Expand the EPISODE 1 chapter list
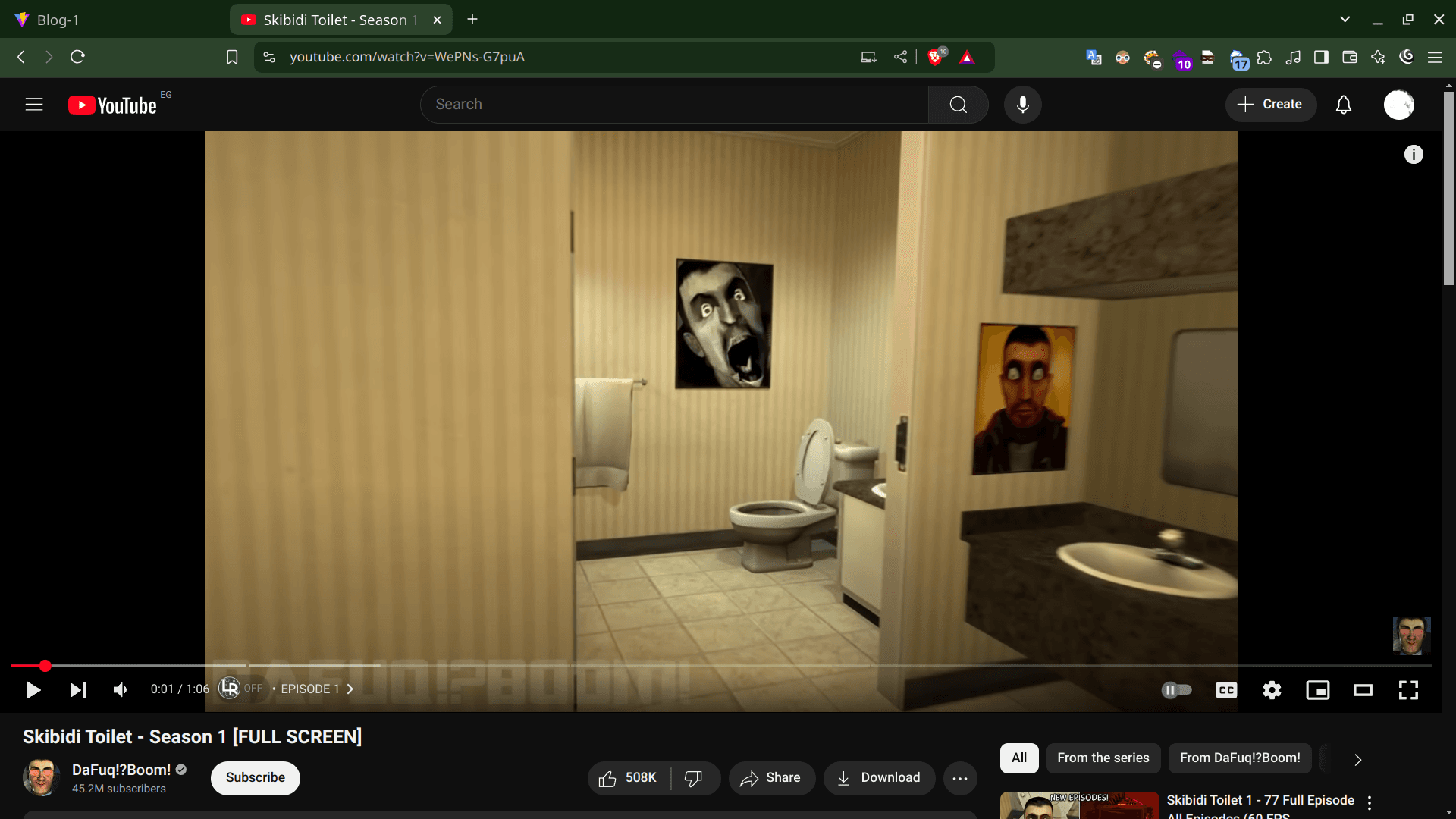This screenshot has height=819, width=1456. click(350, 689)
